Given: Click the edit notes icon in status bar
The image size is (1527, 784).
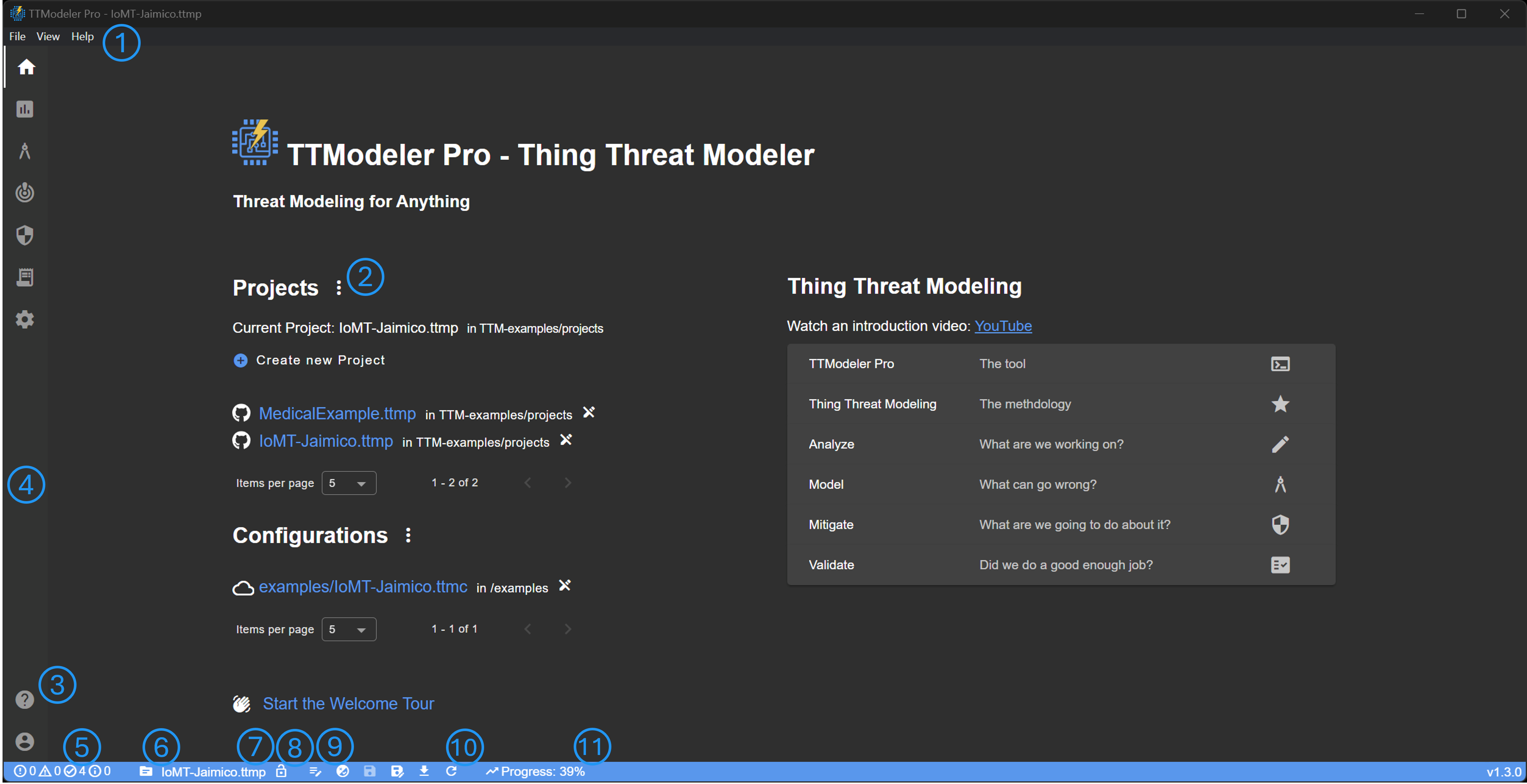Looking at the screenshot, I should tap(315, 772).
